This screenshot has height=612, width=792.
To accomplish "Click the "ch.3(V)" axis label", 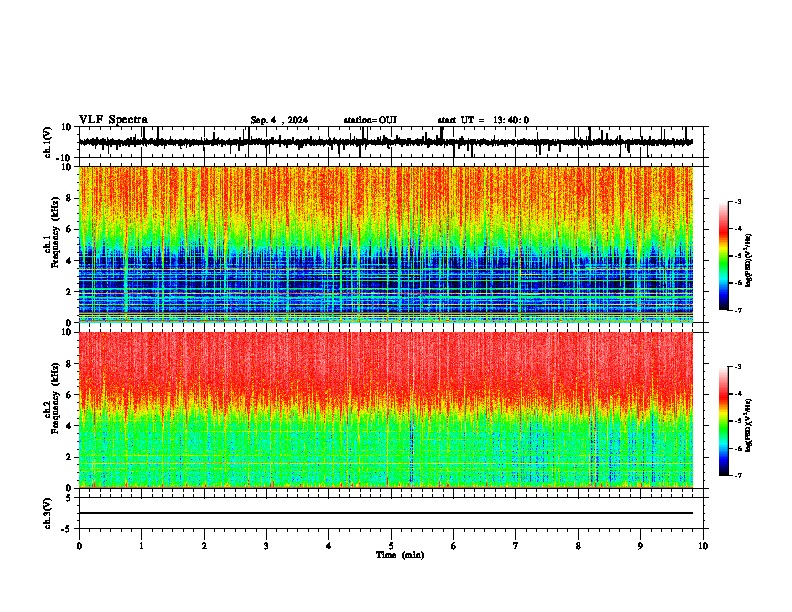I will 47,514.
